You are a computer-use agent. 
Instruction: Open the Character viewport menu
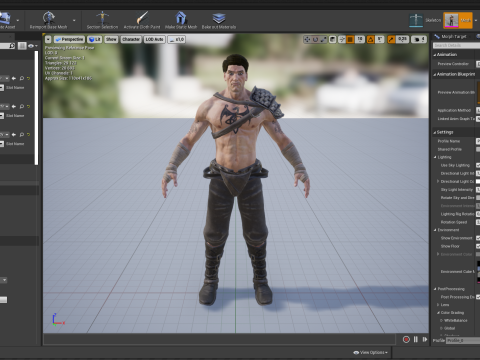(x=131, y=39)
